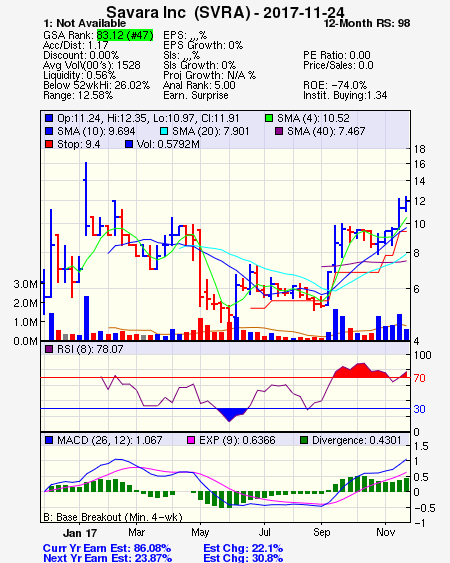Click 'Vol: 0.5792M' legend text
The image size is (450, 563).
pyautogui.click(x=168, y=144)
